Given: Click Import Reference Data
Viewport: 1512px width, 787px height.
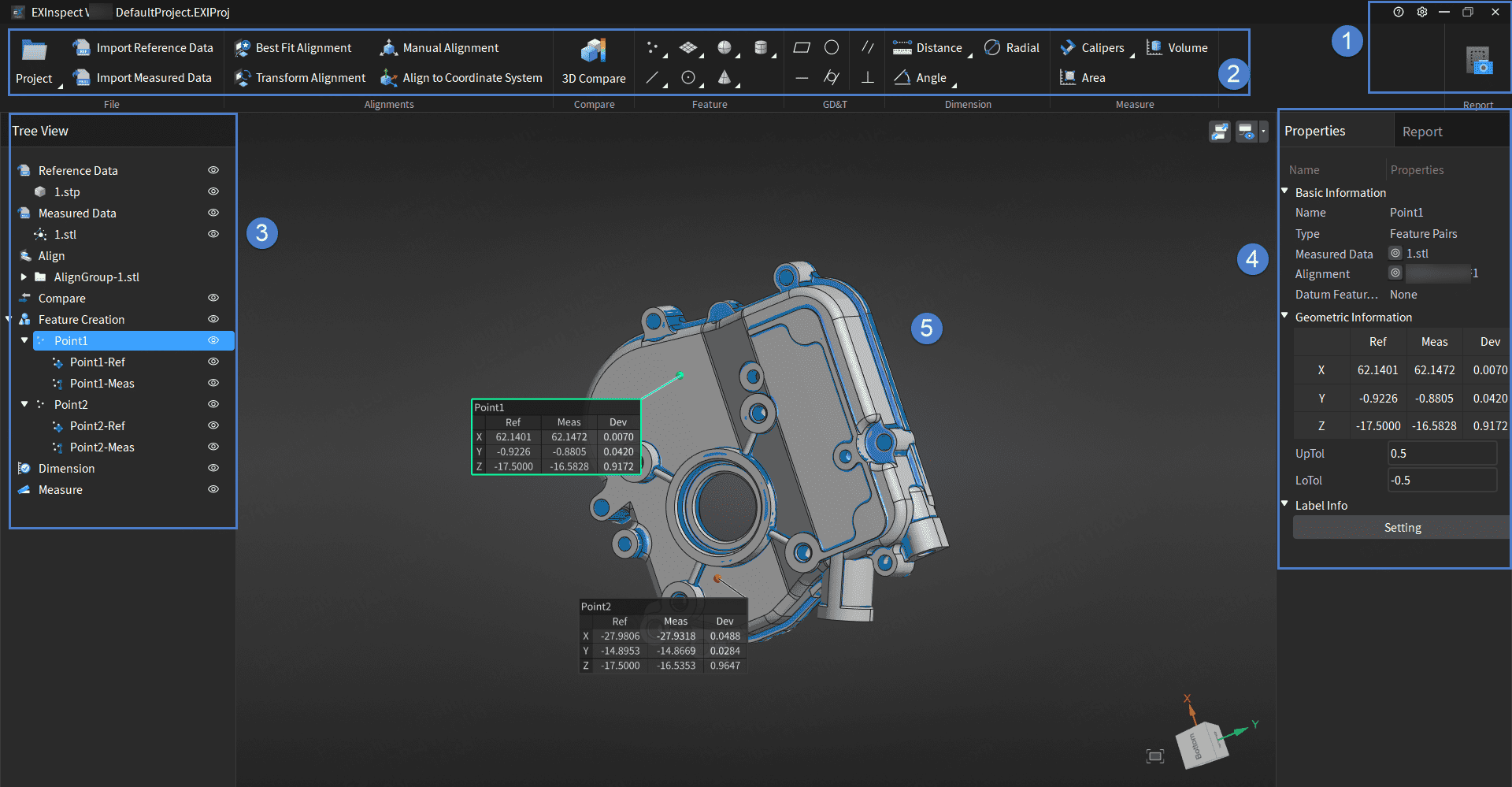Looking at the screenshot, I should (143, 48).
